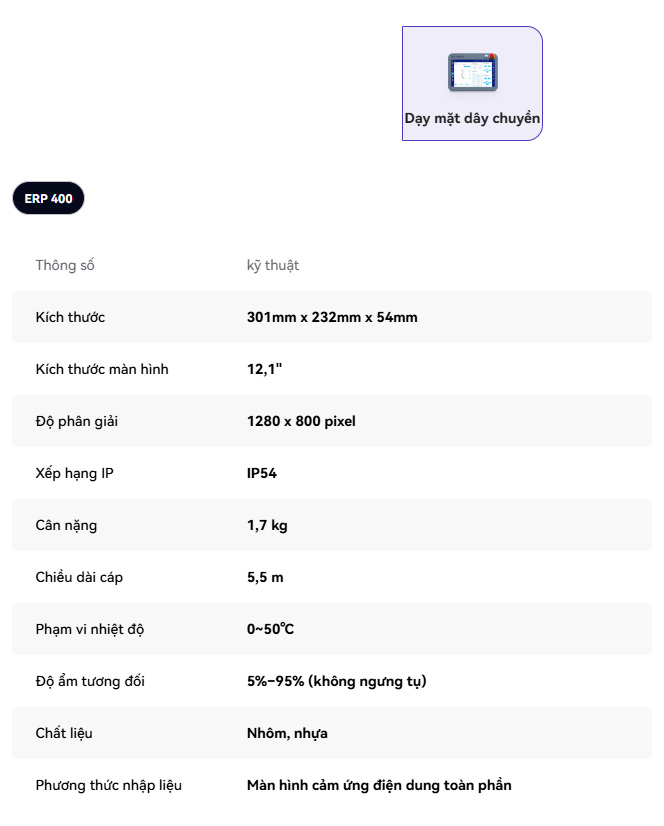Select the "Kích thước" row label
This screenshot has height=826, width=664.
(70, 317)
